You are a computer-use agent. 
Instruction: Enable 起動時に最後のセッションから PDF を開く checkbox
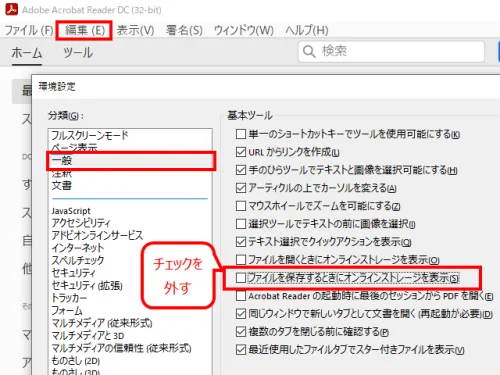click(x=241, y=296)
